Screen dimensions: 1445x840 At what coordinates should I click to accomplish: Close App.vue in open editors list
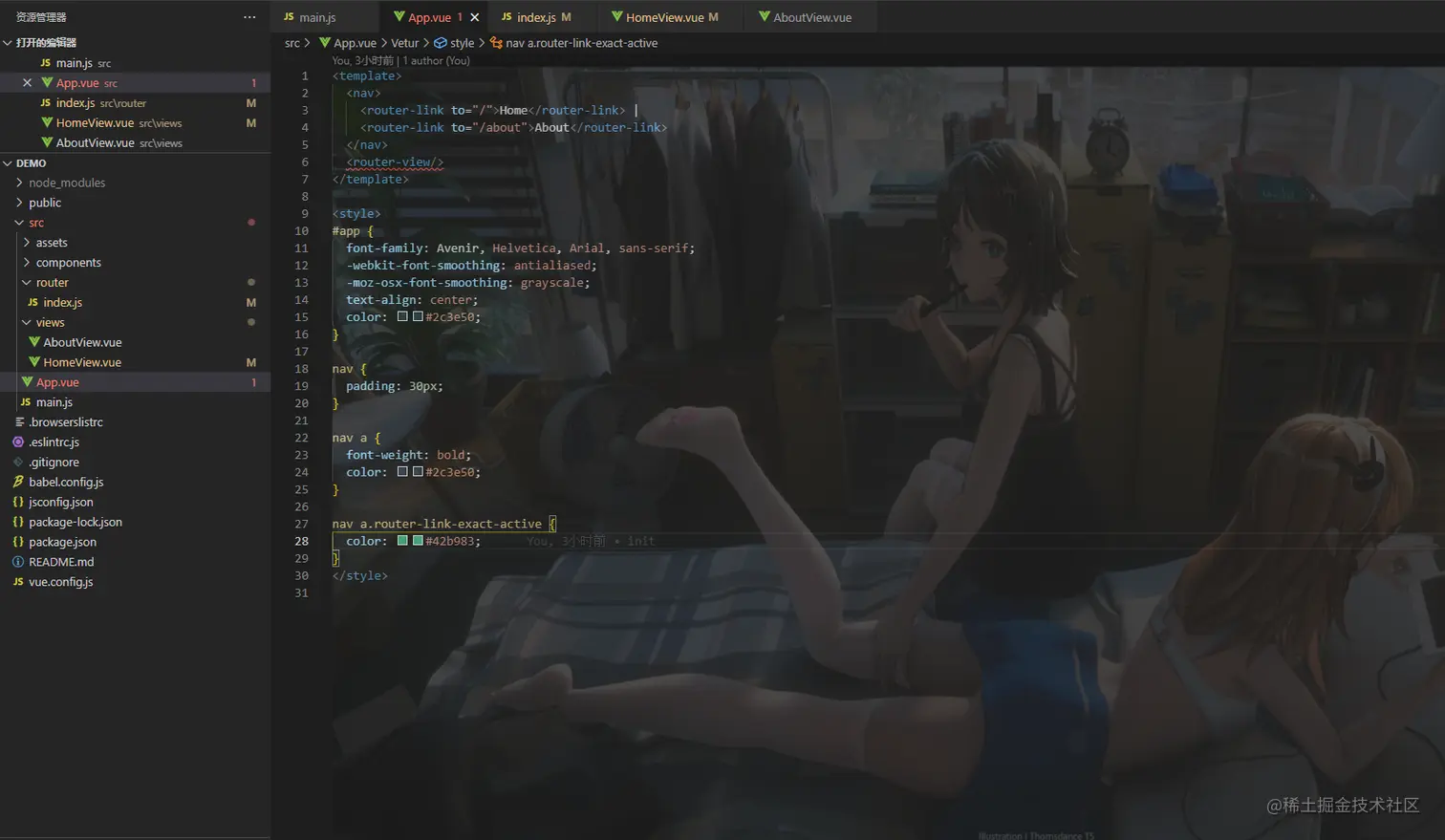pyautogui.click(x=27, y=83)
